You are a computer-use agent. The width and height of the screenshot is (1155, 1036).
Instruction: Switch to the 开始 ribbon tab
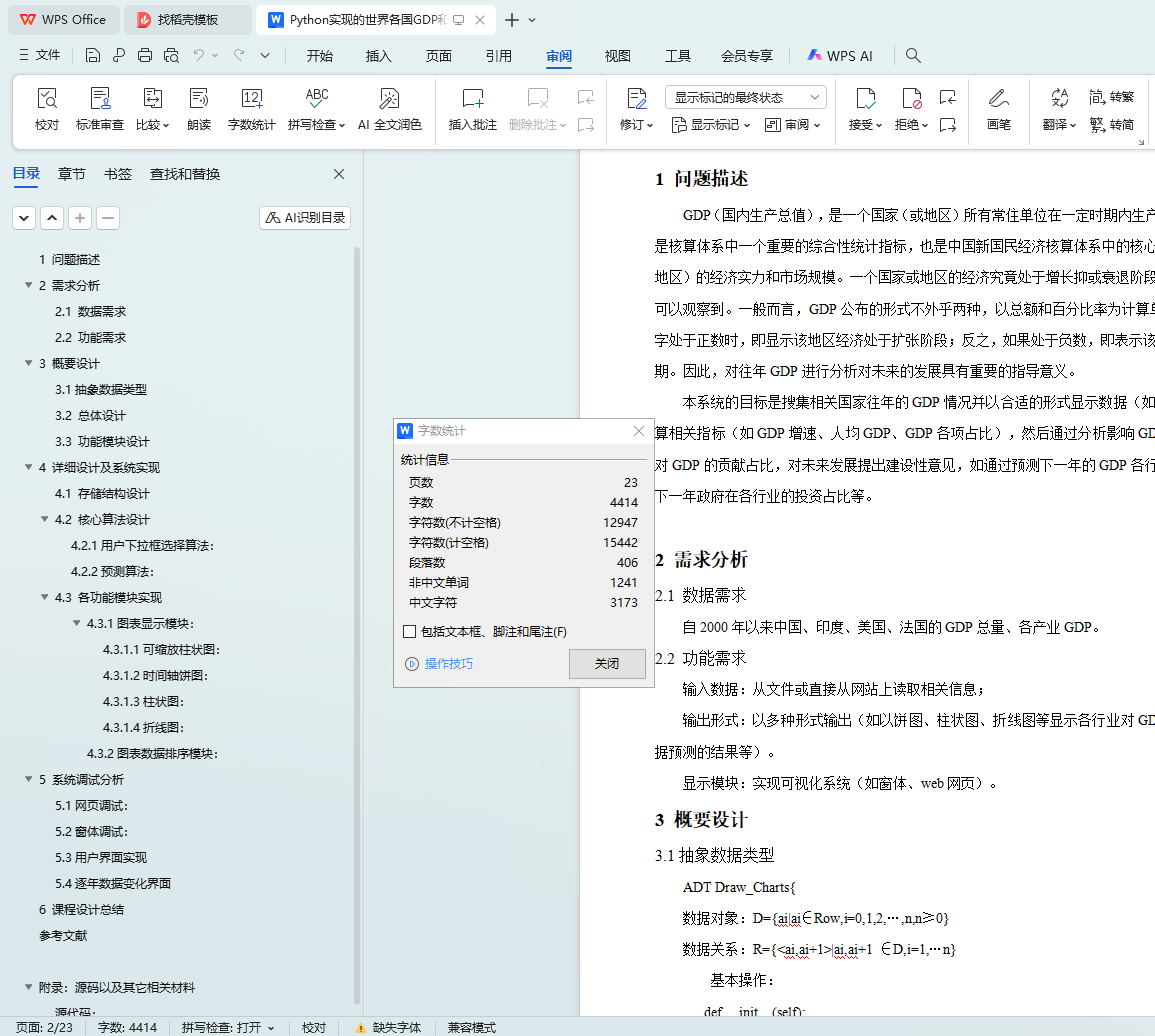320,55
